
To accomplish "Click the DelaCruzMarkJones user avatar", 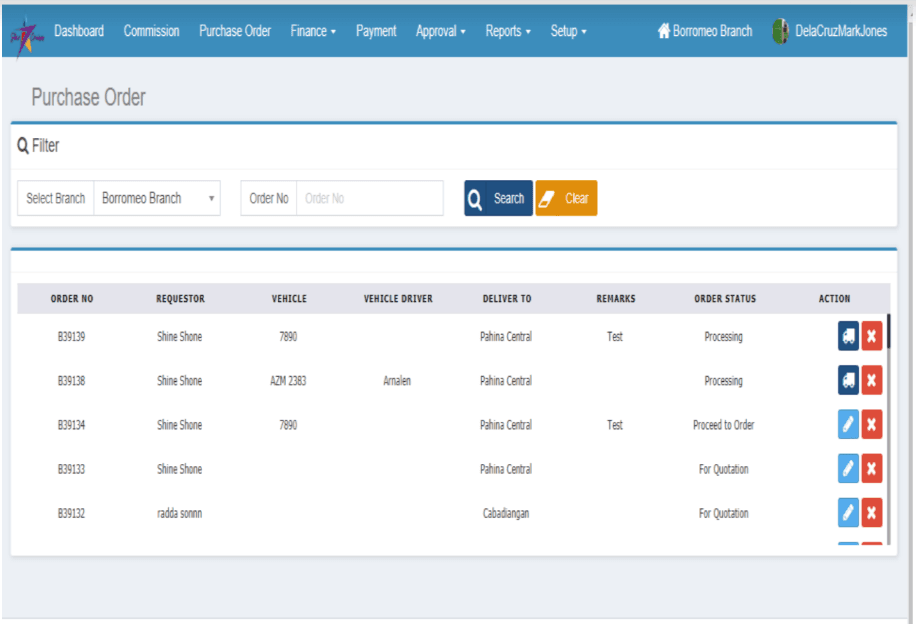I will (780, 32).
